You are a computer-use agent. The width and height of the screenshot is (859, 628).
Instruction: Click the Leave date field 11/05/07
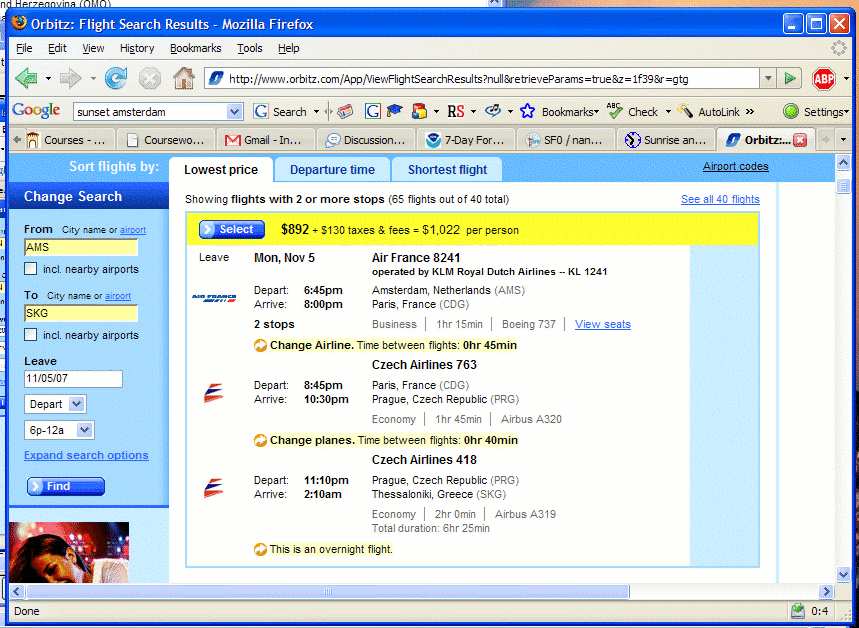pyautogui.click(x=73, y=379)
